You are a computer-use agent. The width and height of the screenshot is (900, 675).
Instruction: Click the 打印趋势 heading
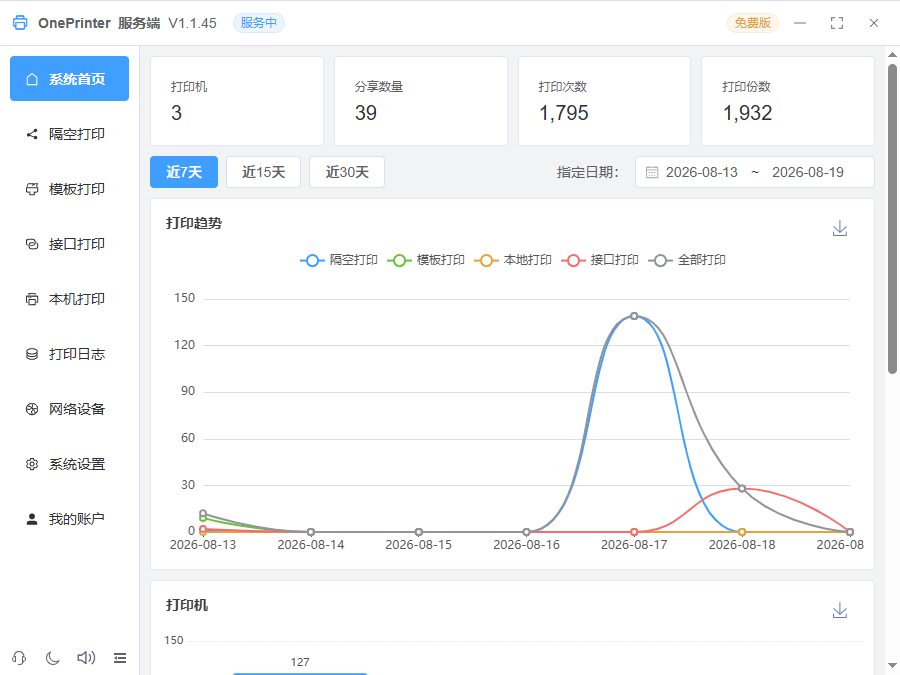(194, 223)
